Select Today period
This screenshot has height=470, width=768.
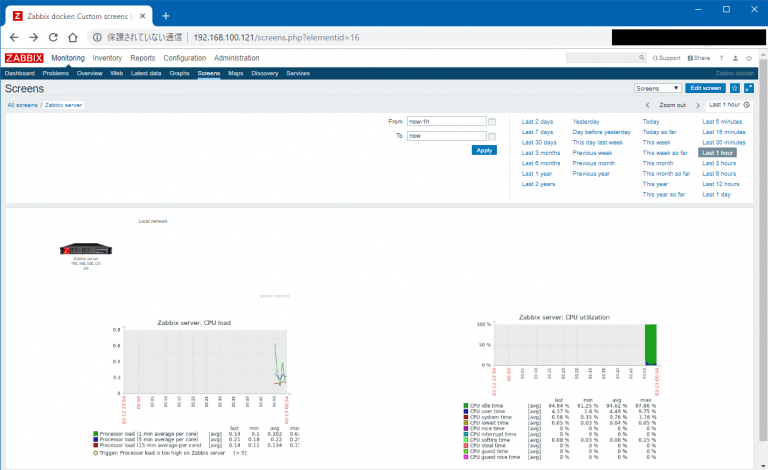point(651,122)
